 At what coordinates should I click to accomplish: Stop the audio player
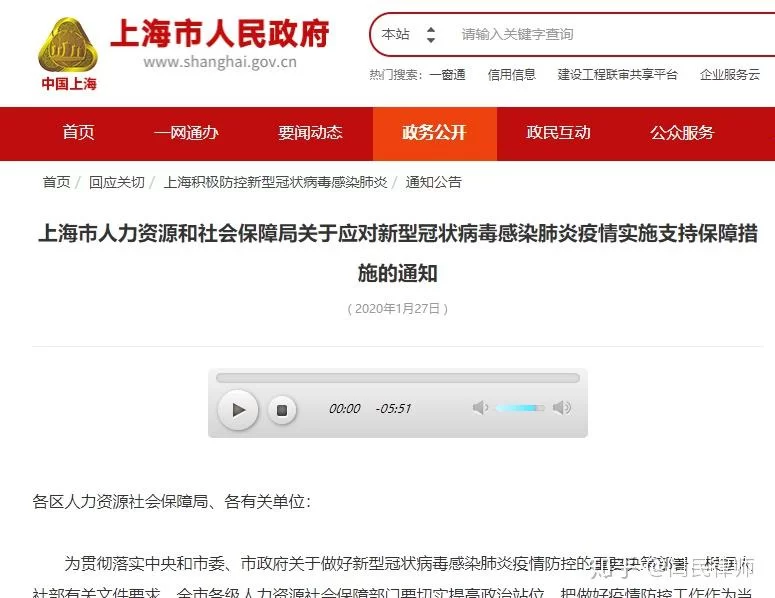(282, 409)
